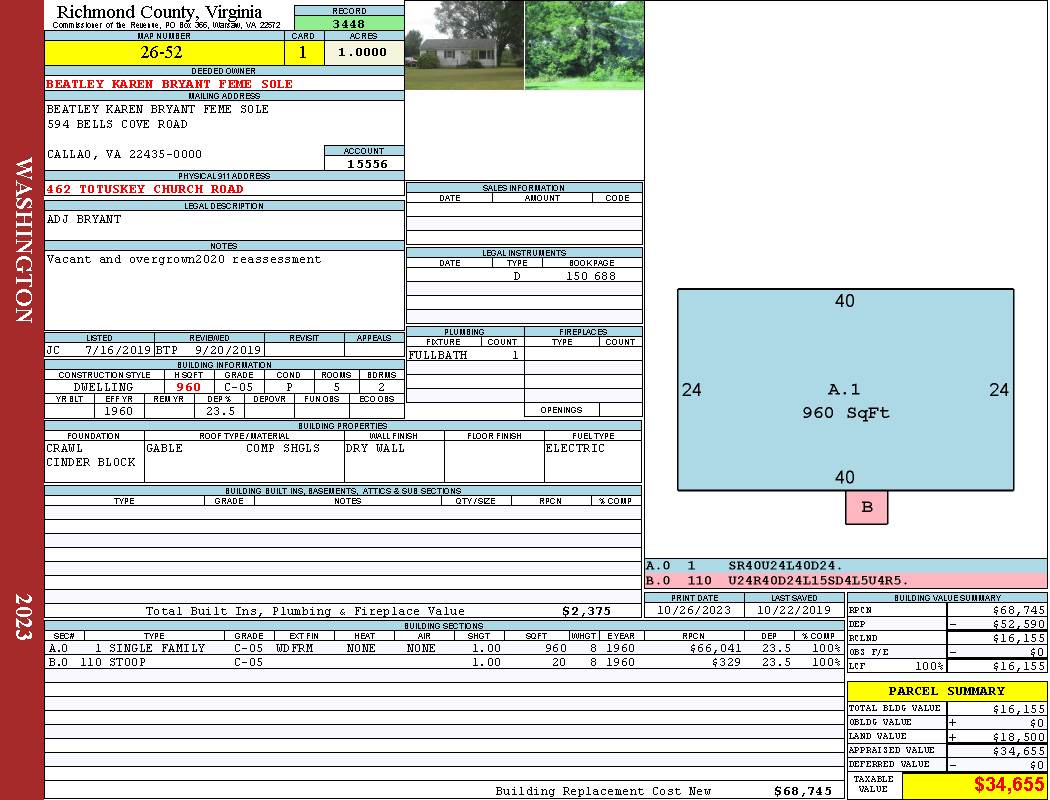Viewport: 1050px width, 800px height.
Task: Select the Parcel Summary yellow header
Action: 946,691
